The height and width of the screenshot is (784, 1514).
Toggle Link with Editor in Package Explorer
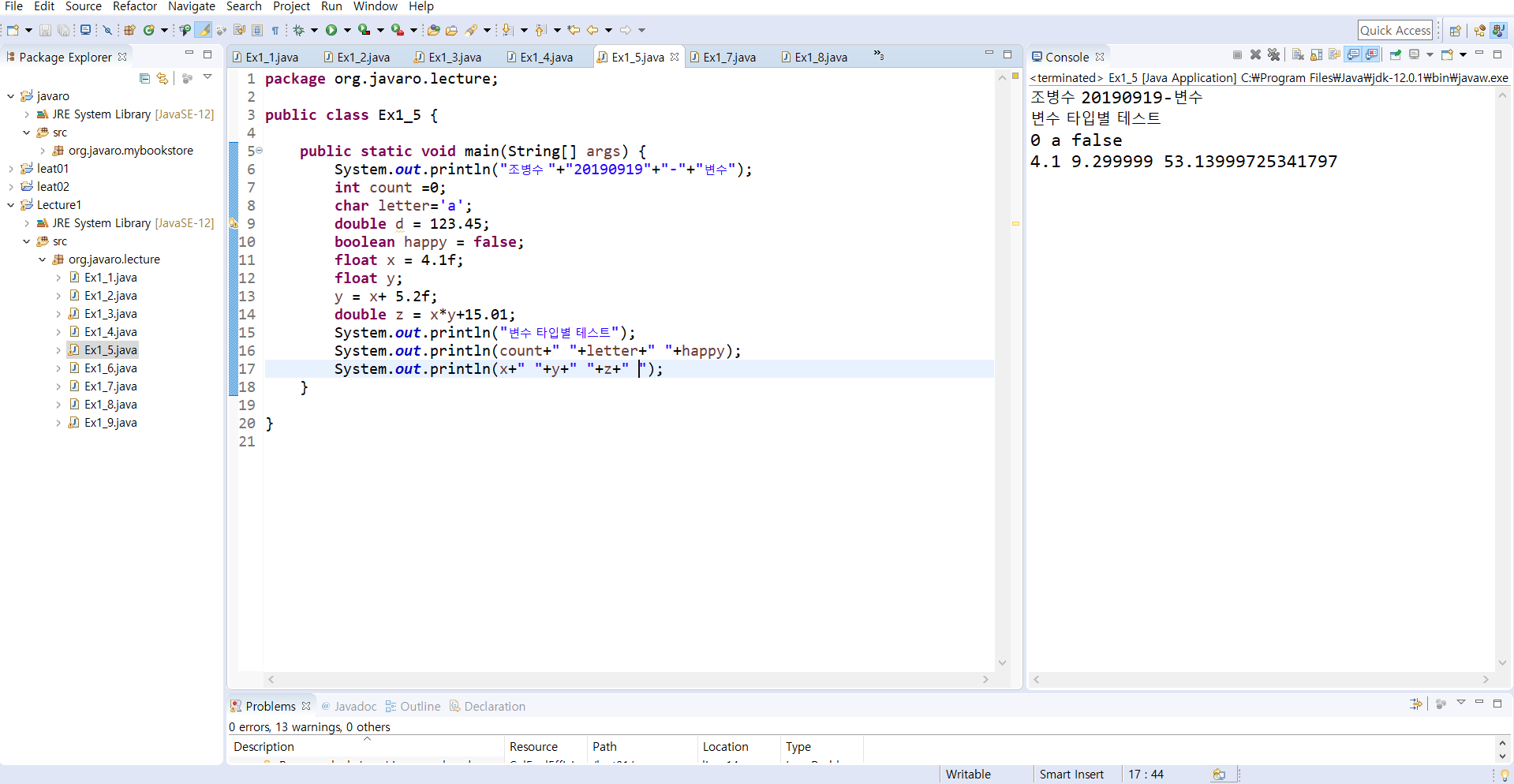pyautogui.click(x=163, y=78)
